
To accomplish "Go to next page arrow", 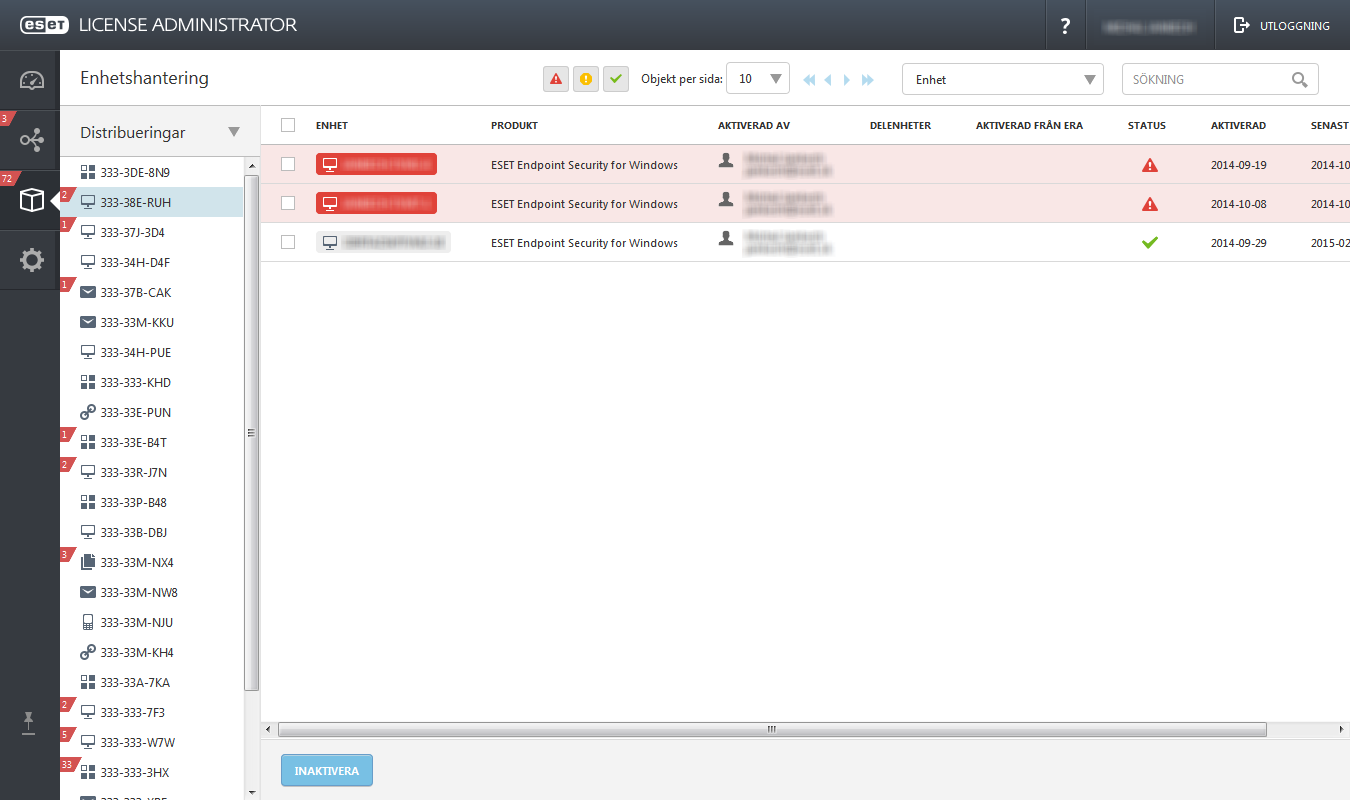I will (x=847, y=79).
